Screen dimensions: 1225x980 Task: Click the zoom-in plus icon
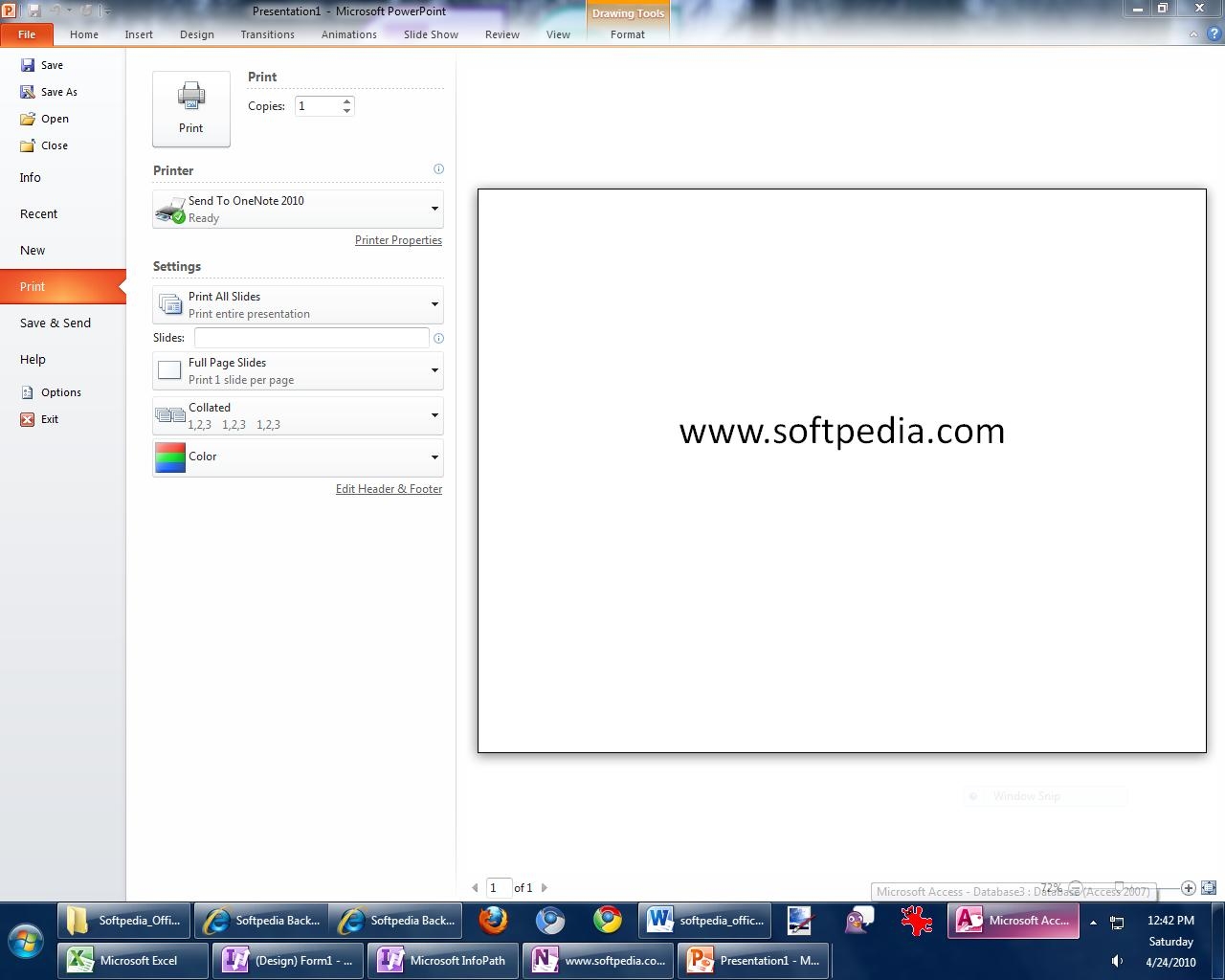click(x=1188, y=888)
